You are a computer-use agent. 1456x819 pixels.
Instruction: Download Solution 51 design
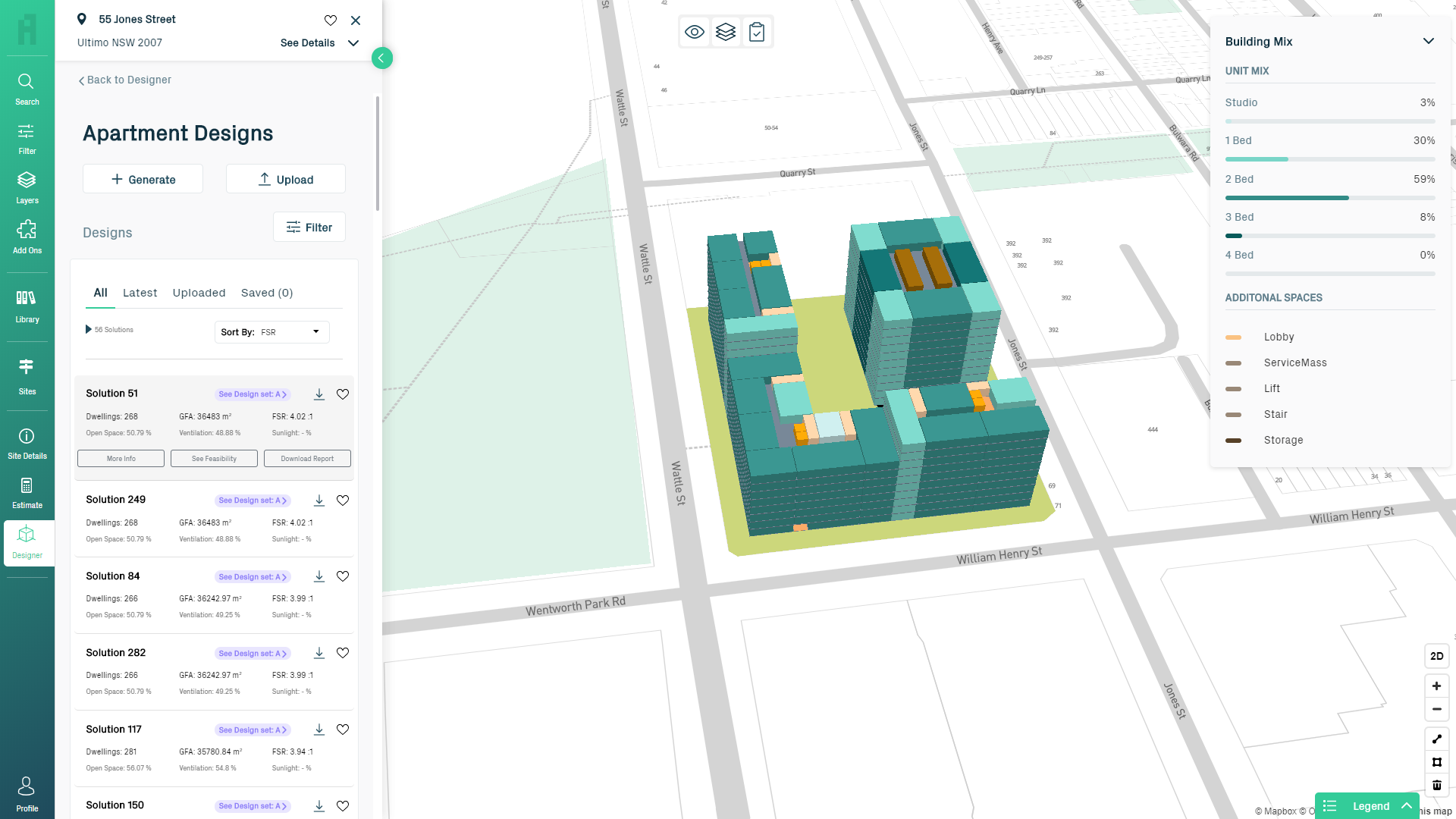[x=319, y=394]
